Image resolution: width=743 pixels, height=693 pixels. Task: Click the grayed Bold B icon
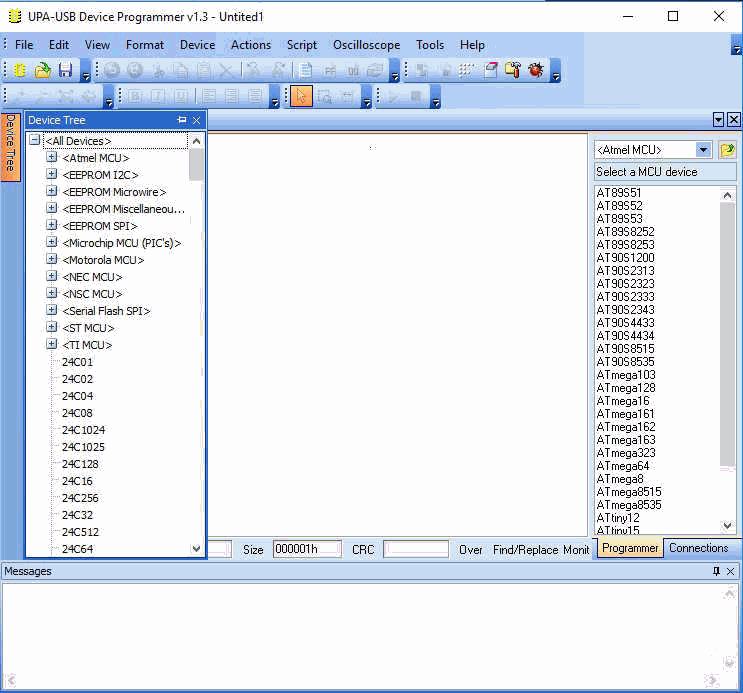[134, 96]
